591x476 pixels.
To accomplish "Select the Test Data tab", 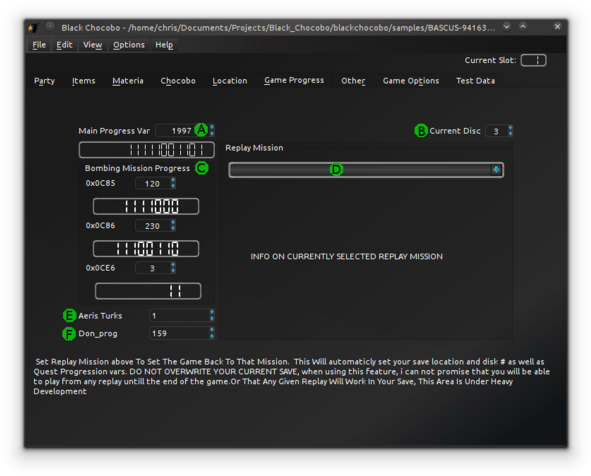I will click(475, 81).
